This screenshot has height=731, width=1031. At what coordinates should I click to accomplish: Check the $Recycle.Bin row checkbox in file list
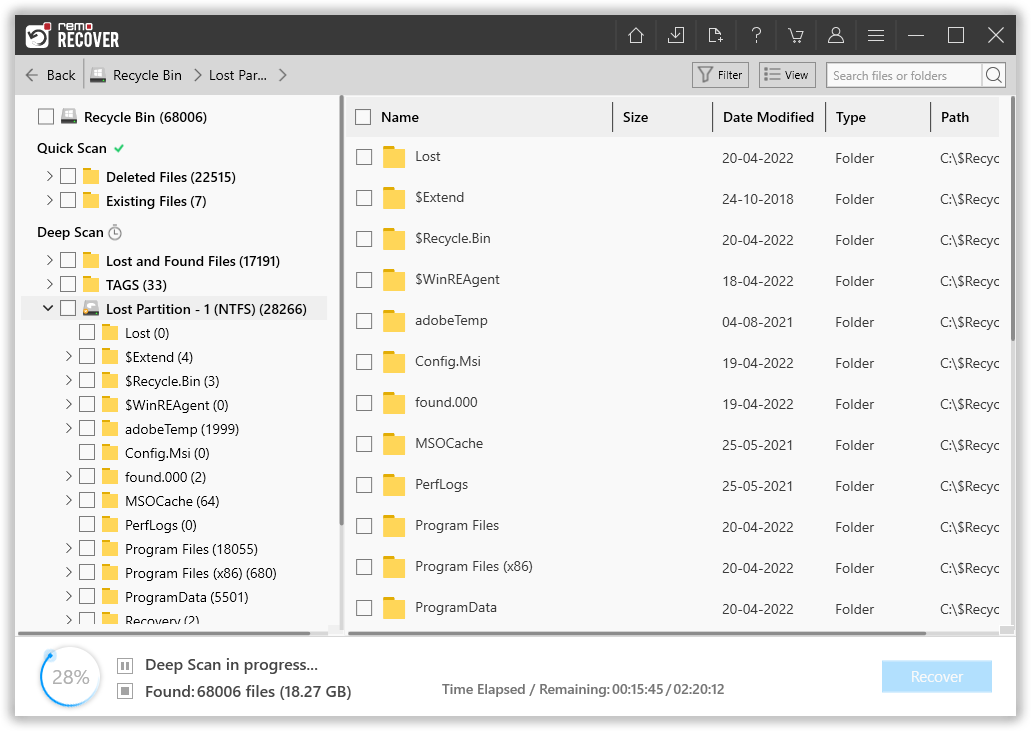tap(364, 239)
